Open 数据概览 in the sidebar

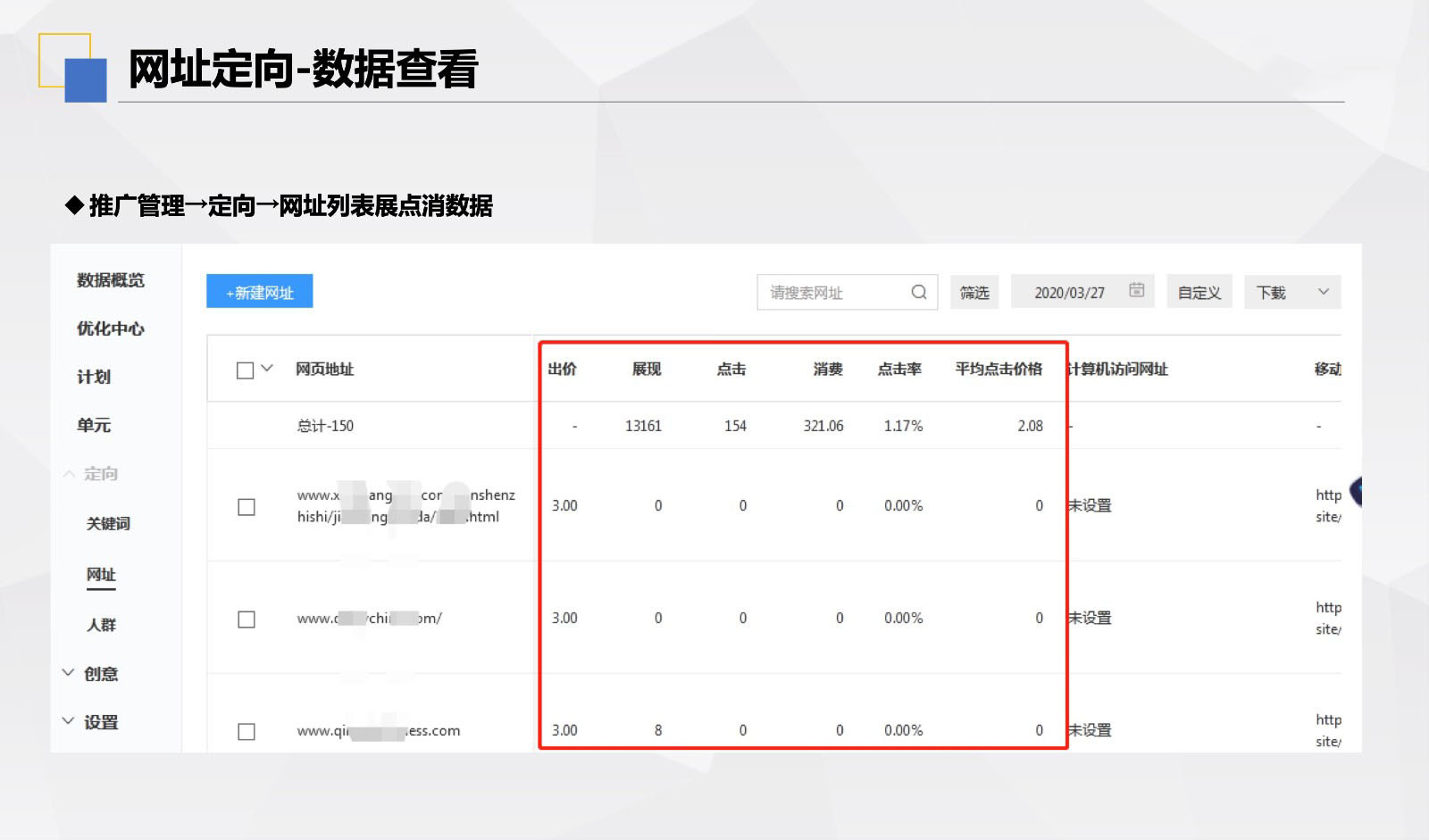coord(111,280)
